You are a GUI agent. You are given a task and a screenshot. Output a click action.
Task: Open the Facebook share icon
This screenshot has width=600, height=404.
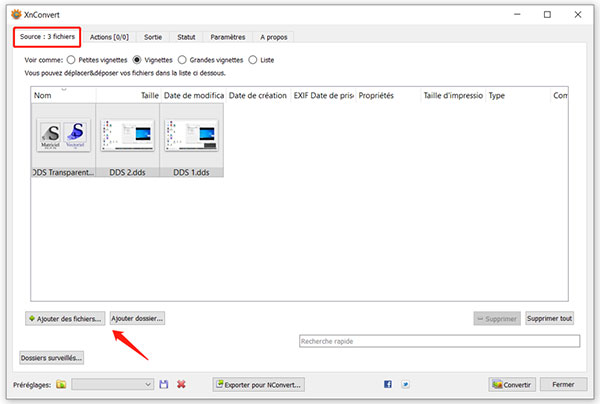click(x=388, y=384)
